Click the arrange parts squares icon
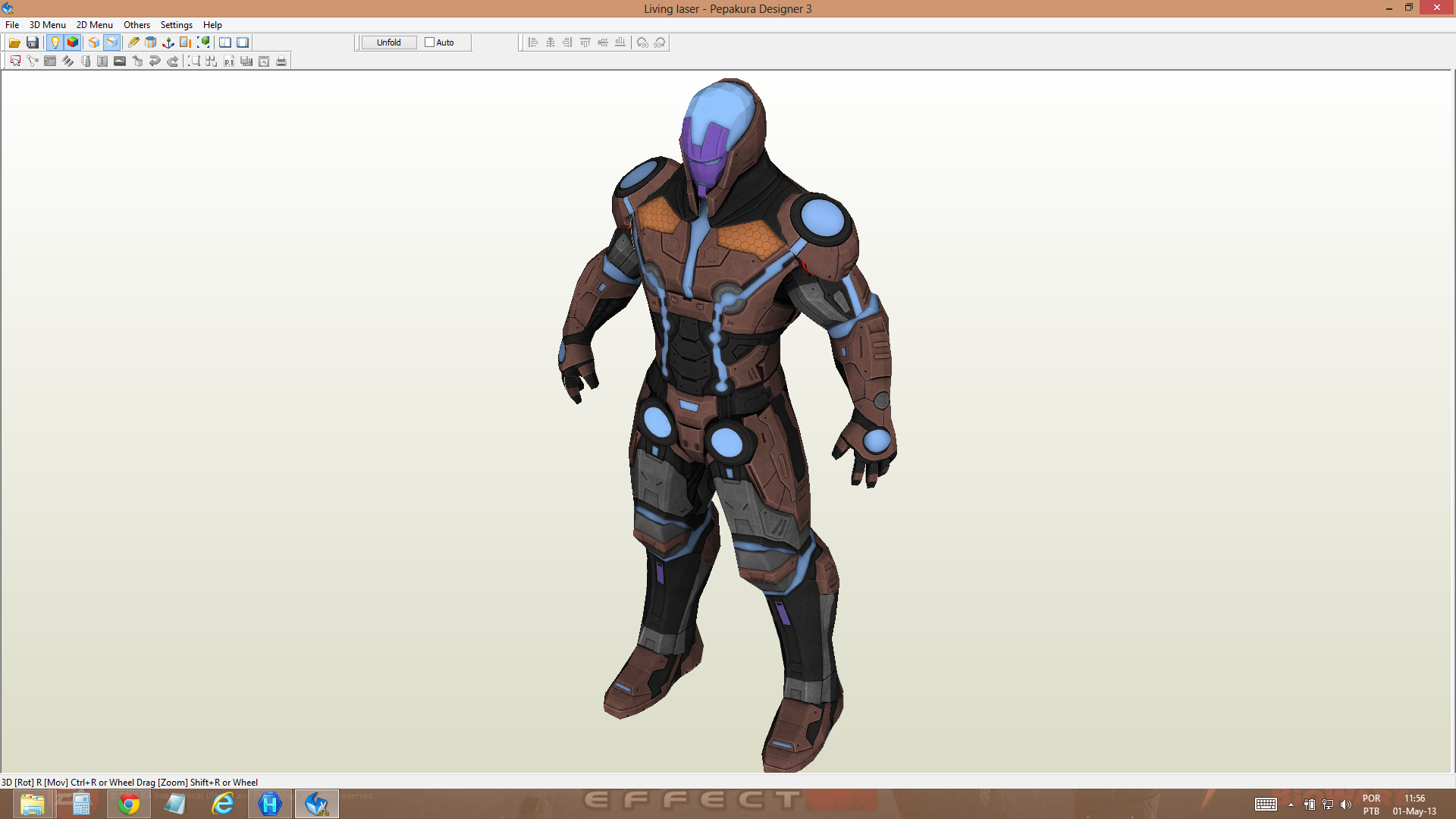The image size is (1456, 819). pos(212,61)
